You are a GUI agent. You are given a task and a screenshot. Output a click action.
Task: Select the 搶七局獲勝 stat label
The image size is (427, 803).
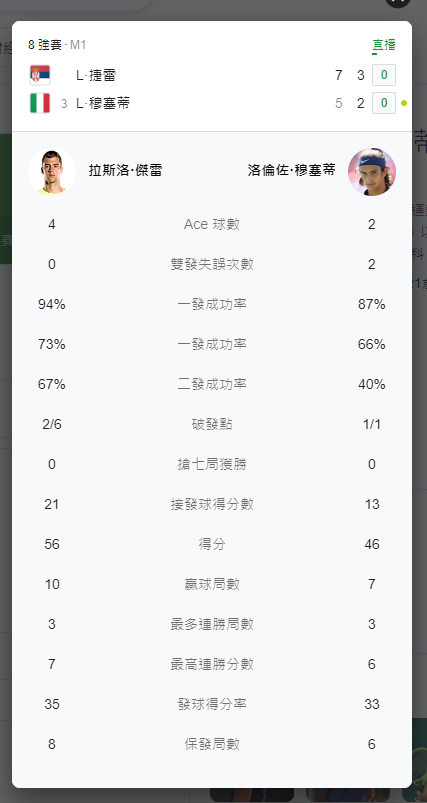point(212,464)
